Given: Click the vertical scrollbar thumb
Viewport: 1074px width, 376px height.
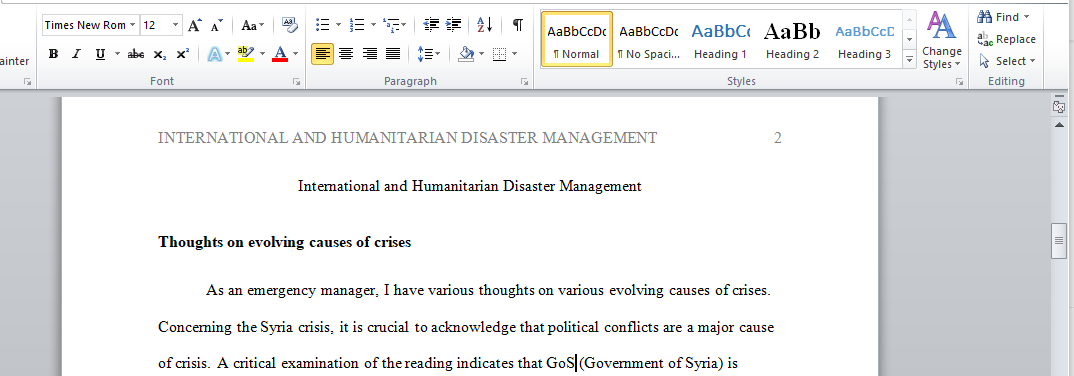Looking at the screenshot, I should (1059, 240).
